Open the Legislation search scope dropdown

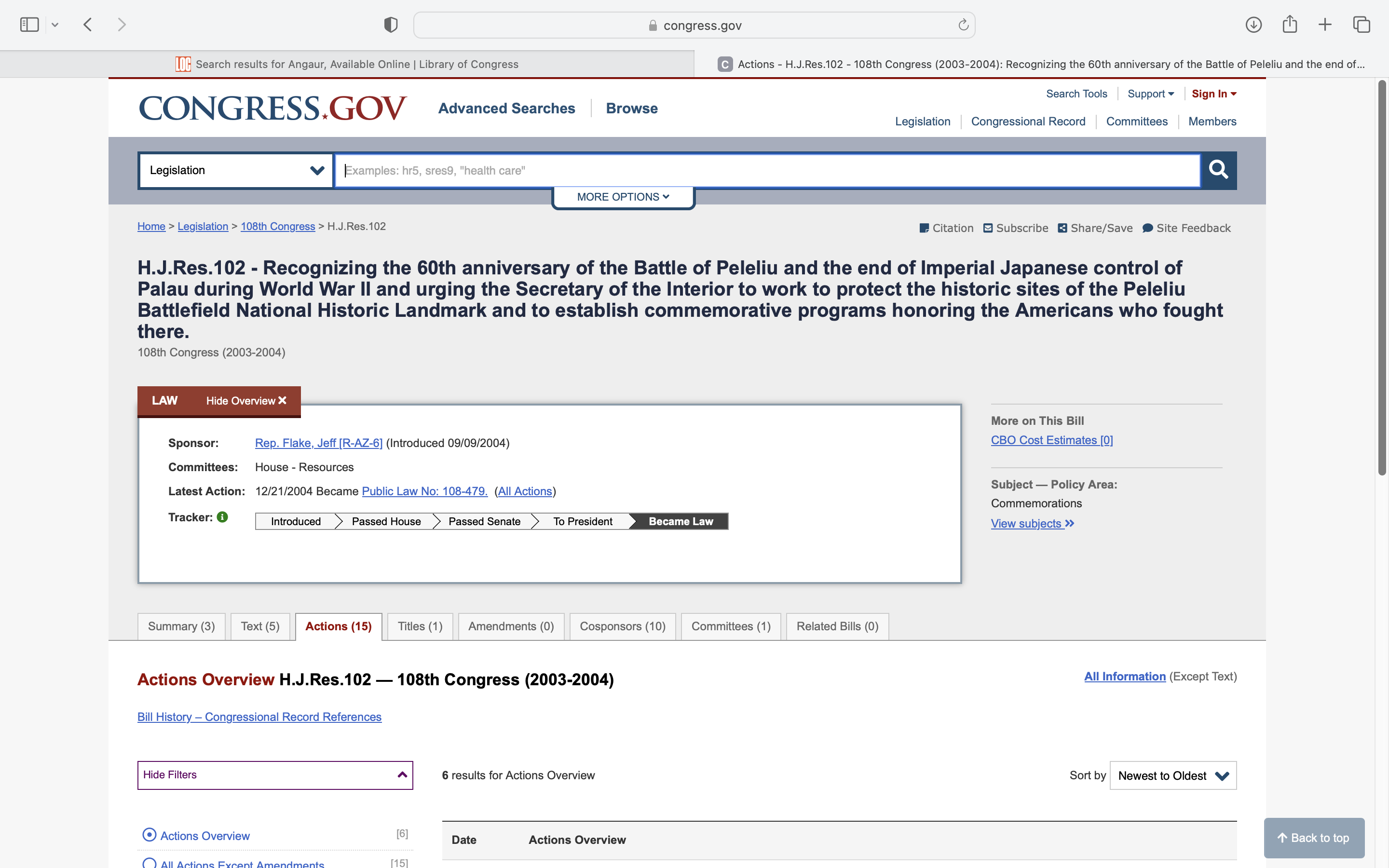coord(236,170)
